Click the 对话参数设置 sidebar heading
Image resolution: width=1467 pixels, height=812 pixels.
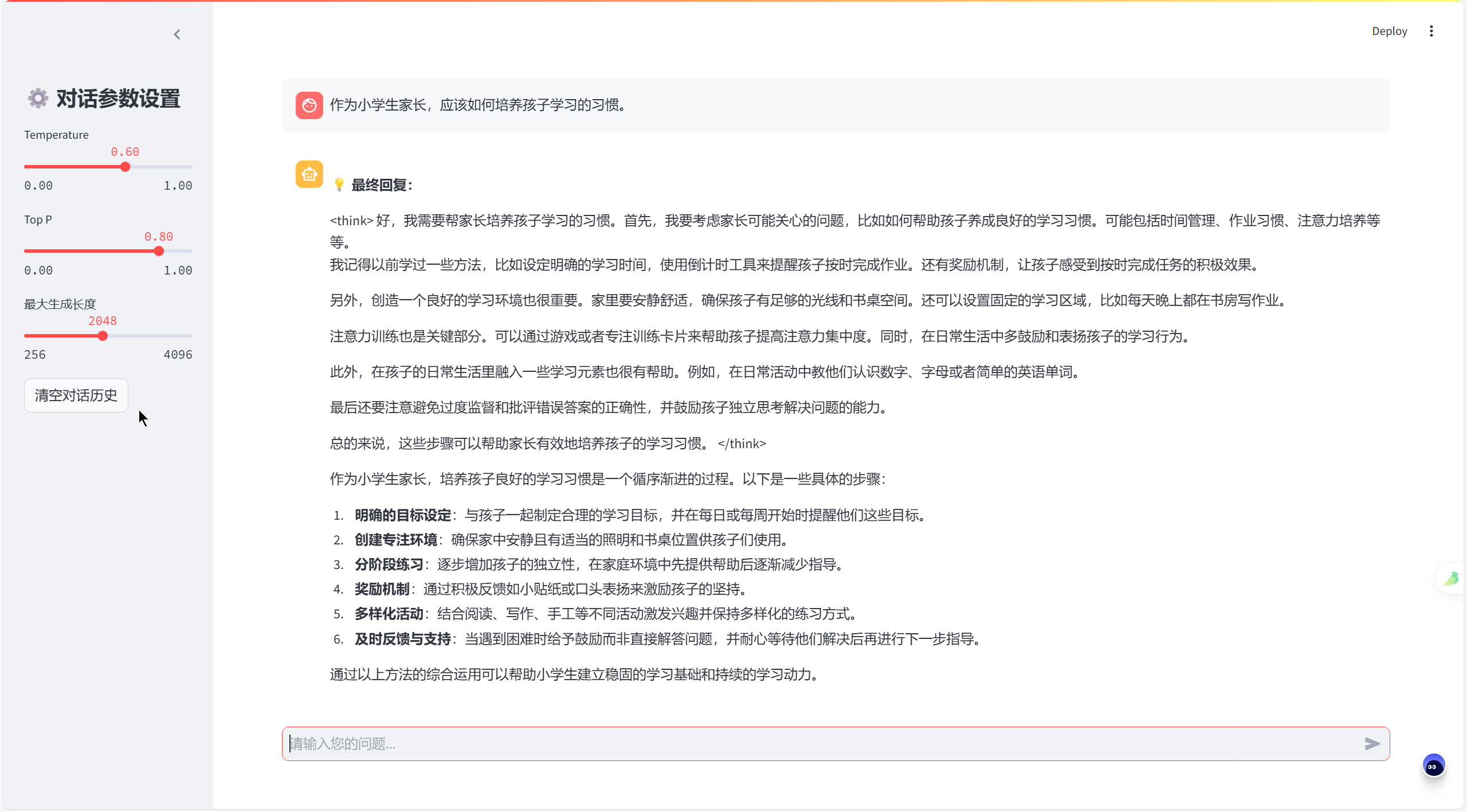pos(118,99)
